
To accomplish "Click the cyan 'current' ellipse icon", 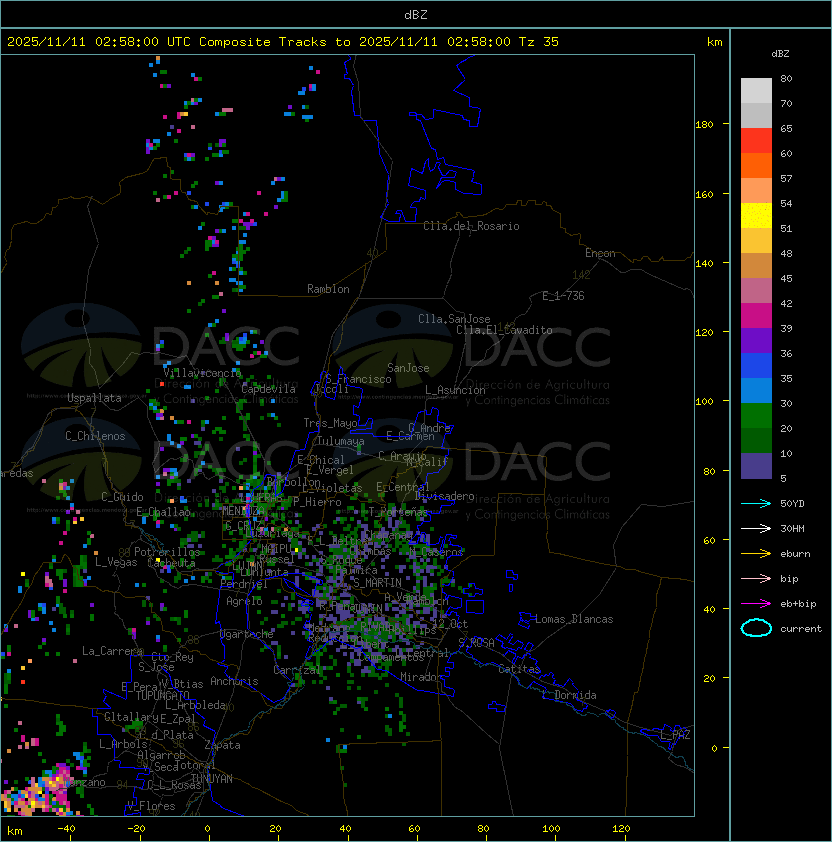I will point(756,628).
